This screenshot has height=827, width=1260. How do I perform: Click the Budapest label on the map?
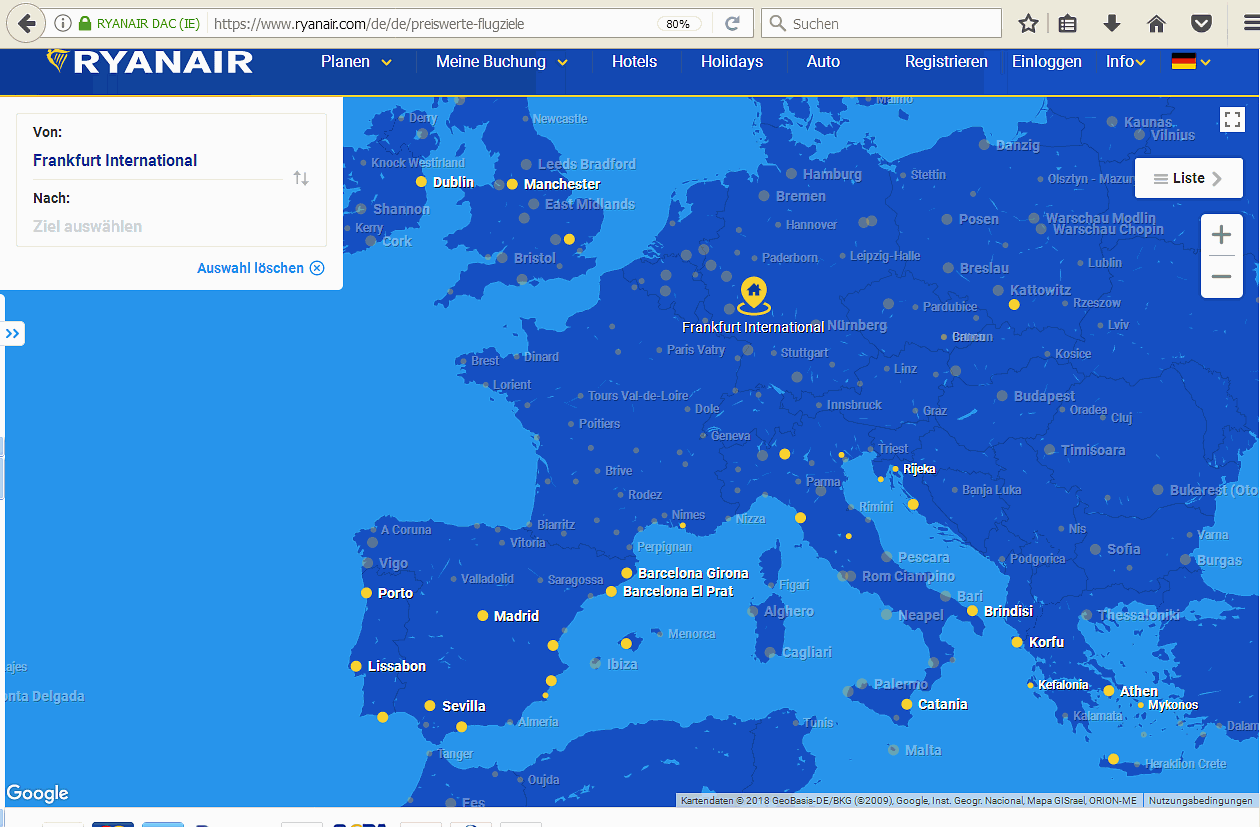point(1044,396)
